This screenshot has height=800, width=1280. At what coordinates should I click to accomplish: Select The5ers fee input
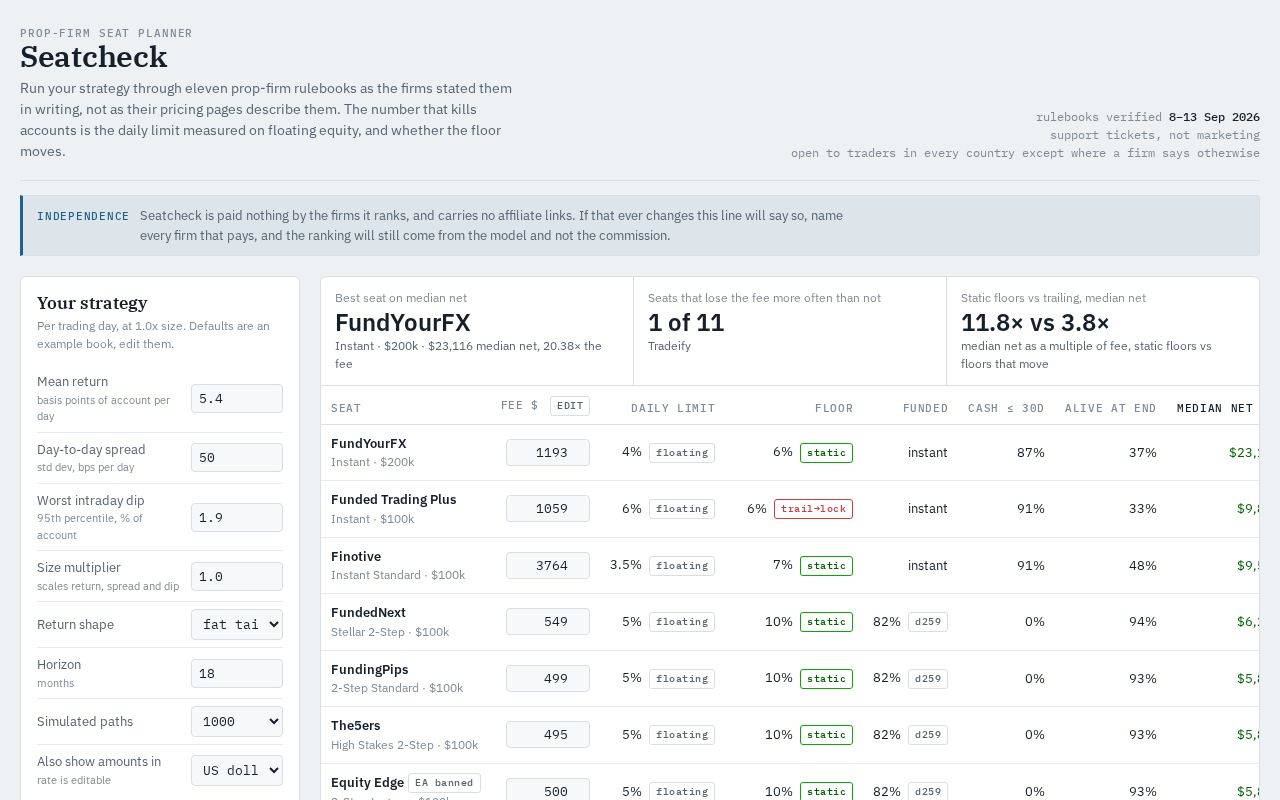[x=548, y=734]
